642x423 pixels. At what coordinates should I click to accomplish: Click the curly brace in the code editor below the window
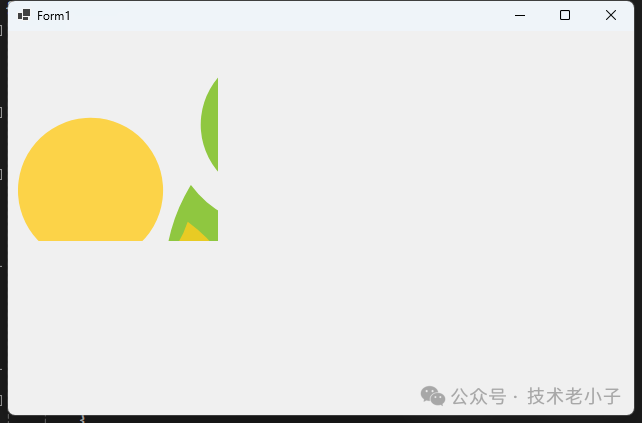click(x=82, y=419)
